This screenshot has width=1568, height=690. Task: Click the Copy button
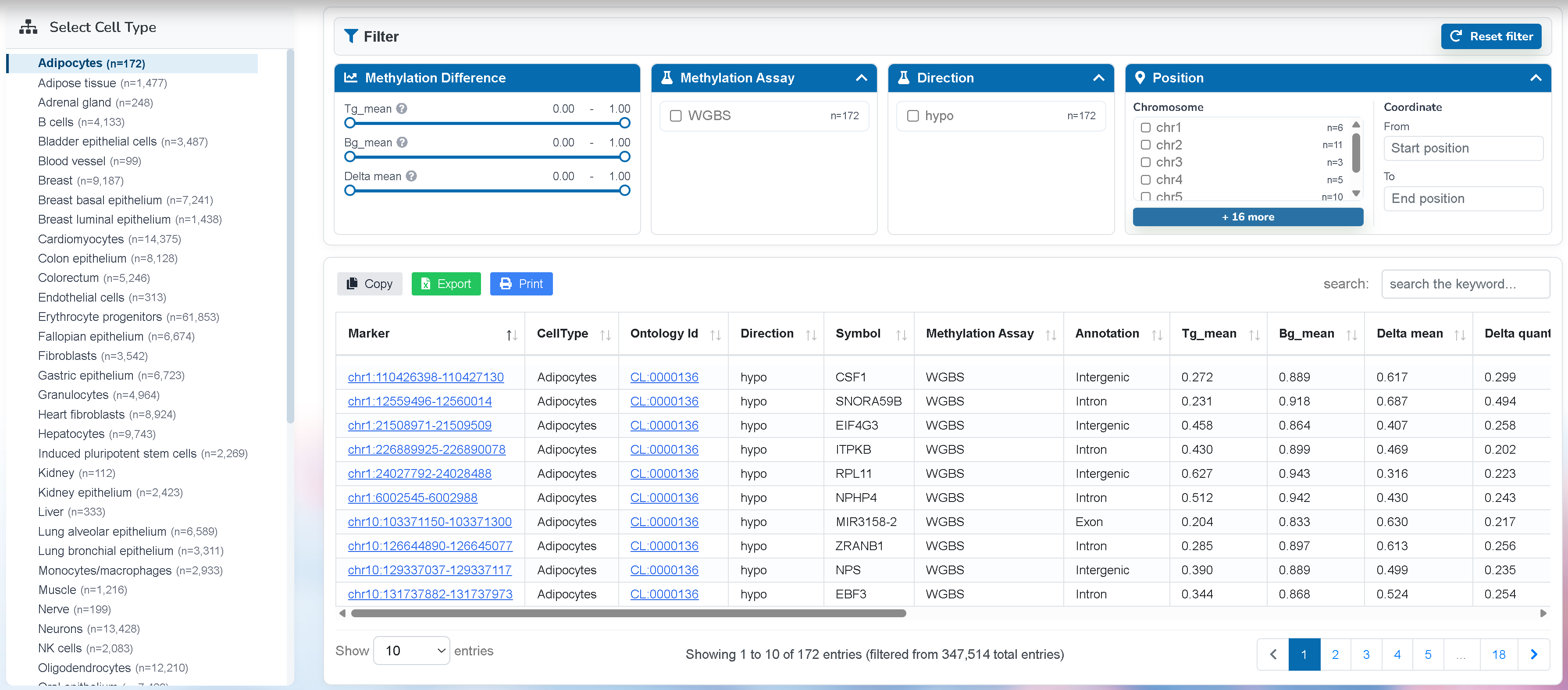(370, 284)
